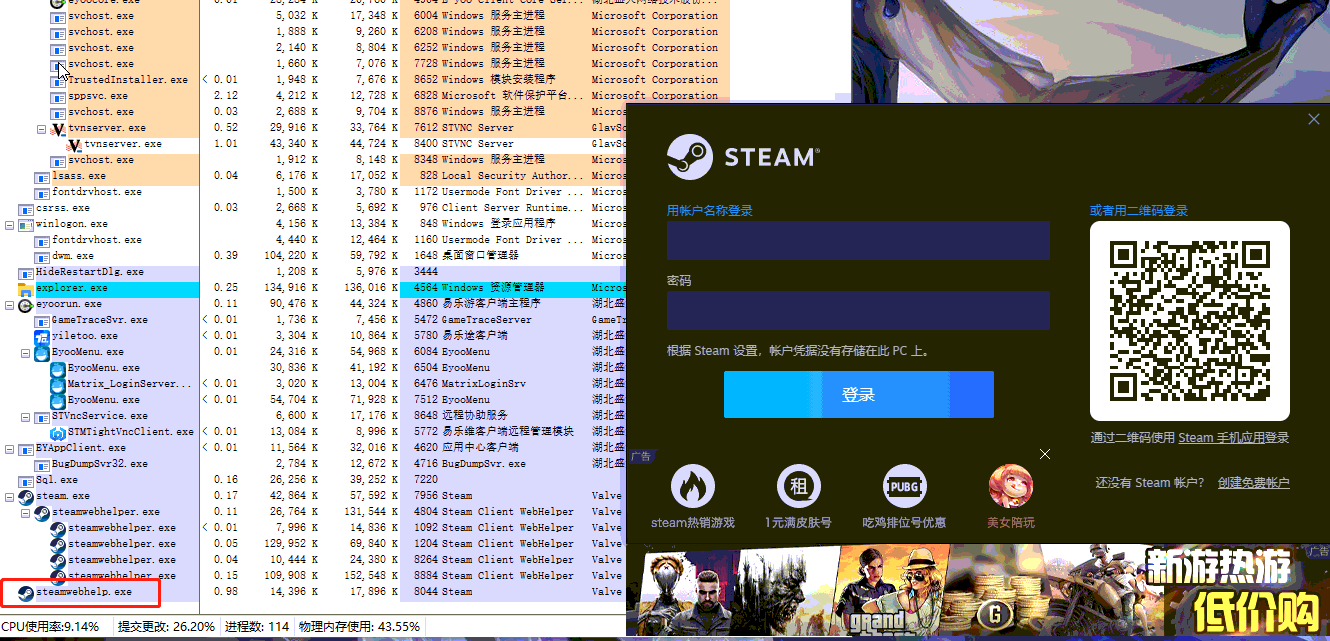
Task: Click the EyooMenu.exe icon in PID 6084 row
Action: coord(42,352)
